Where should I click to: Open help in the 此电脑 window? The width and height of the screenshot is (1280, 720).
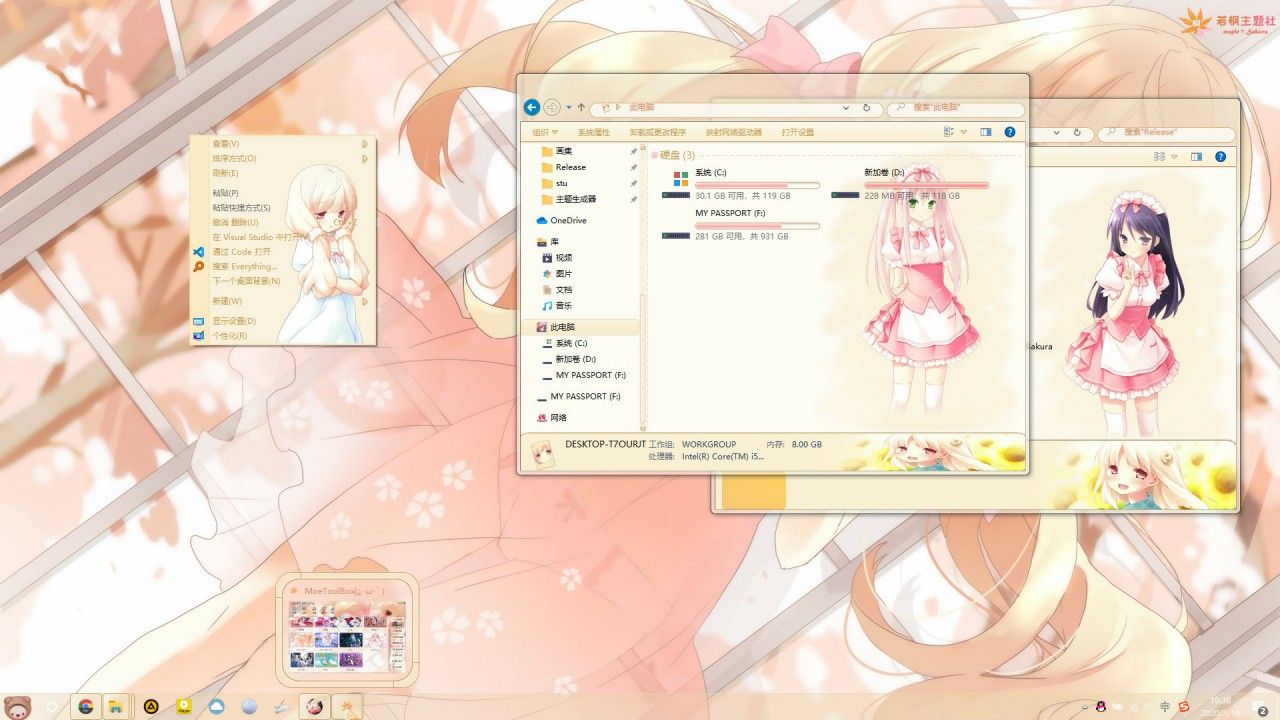1010,132
